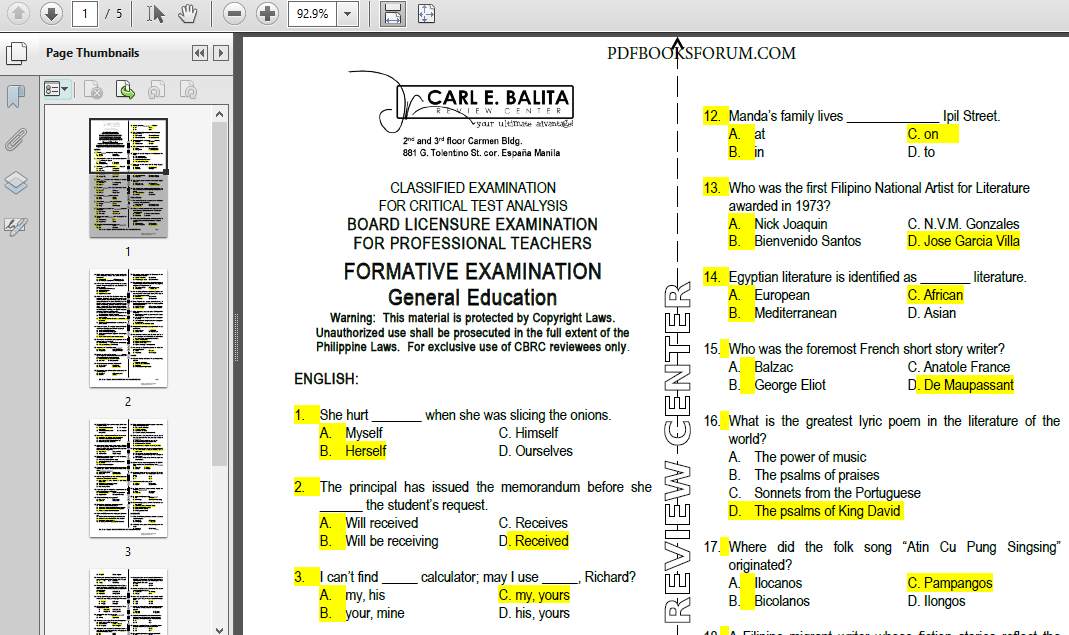Click the 'ENGLISH:' section label

(326, 379)
